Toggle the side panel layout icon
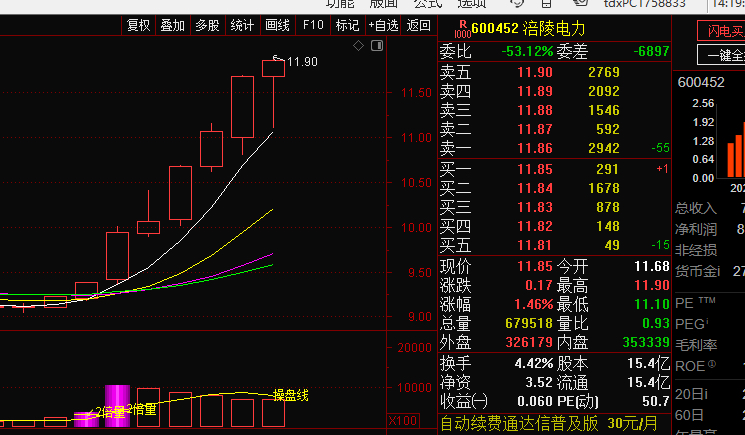The image size is (745, 435). [377, 46]
